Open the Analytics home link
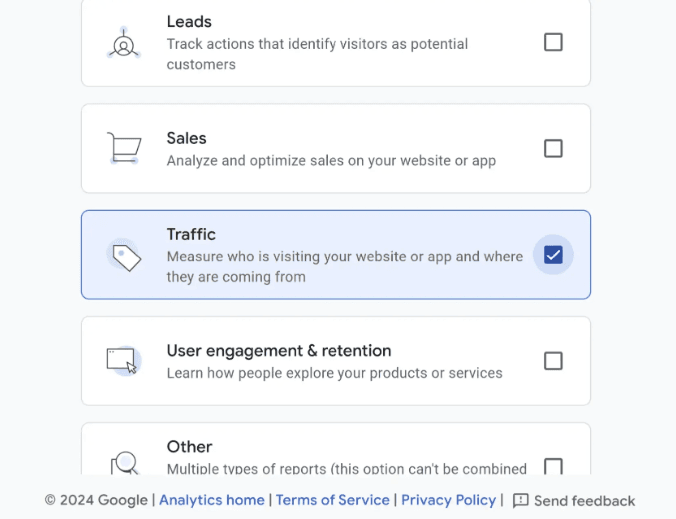 (212, 500)
